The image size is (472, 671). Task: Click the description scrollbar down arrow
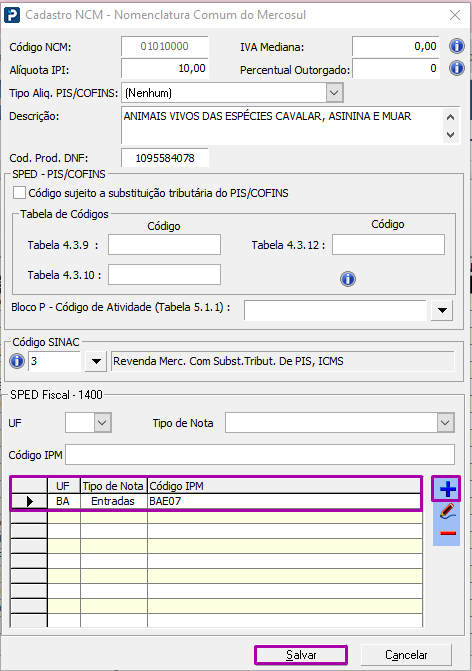[450, 134]
